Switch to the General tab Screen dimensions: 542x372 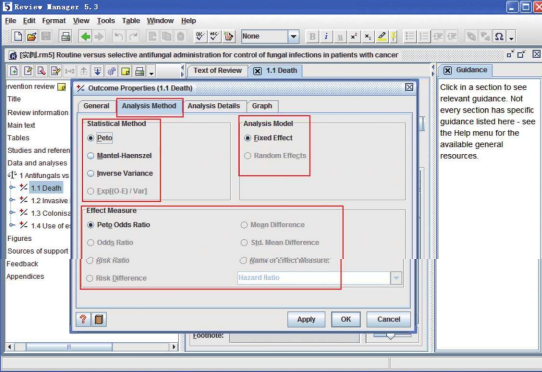96,106
